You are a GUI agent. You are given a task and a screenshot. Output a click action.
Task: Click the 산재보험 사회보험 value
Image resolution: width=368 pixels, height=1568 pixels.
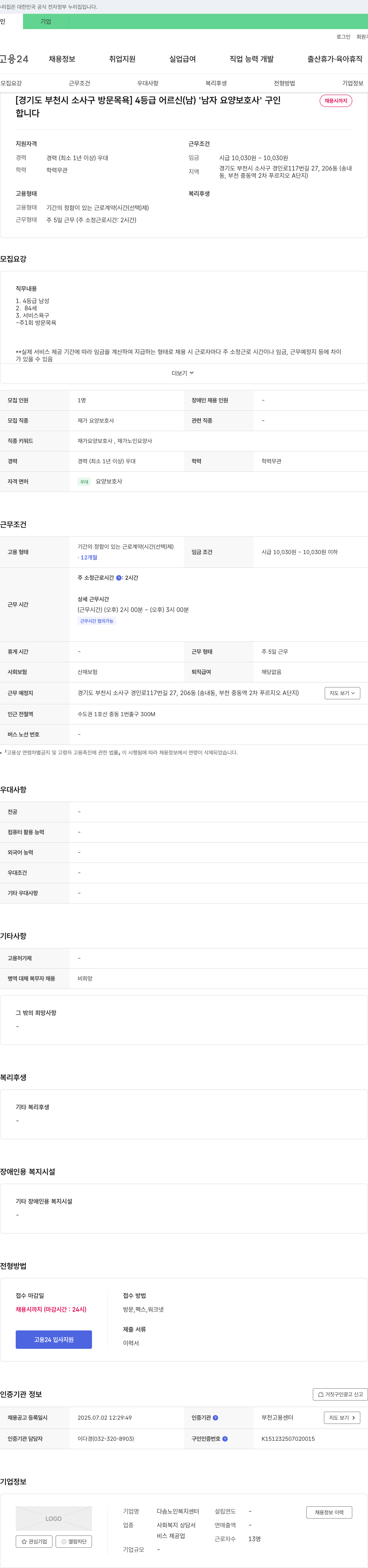coord(87,672)
